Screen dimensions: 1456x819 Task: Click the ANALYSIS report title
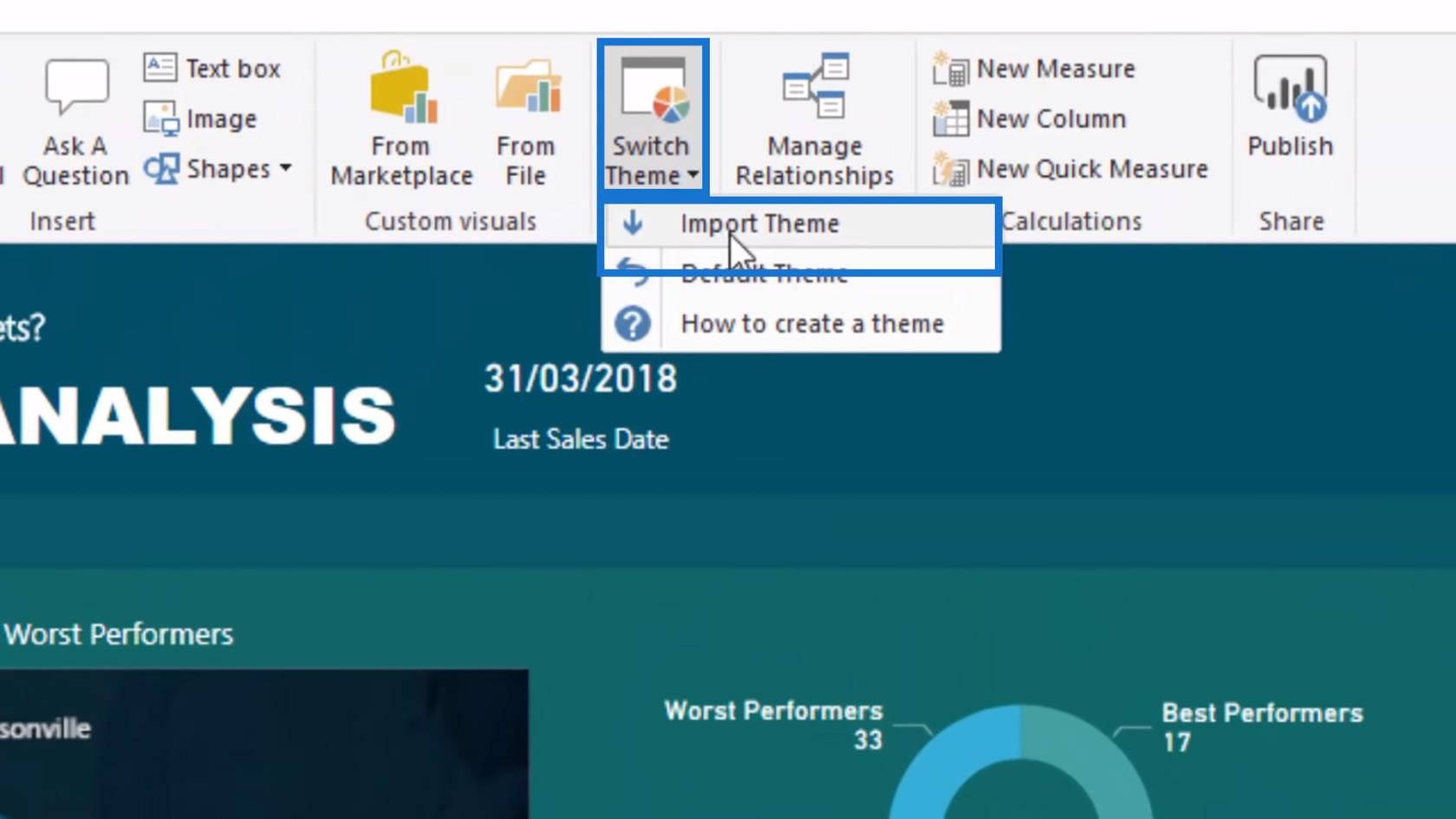pos(198,416)
